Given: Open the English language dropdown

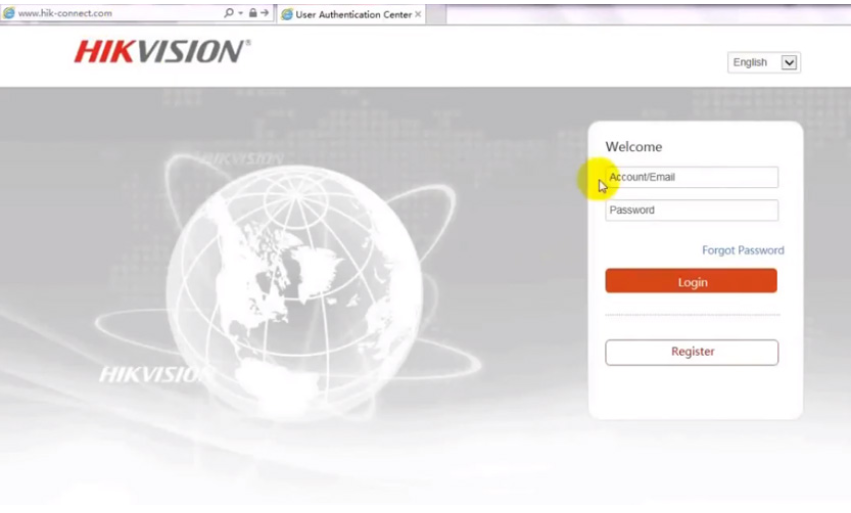Looking at the screenshot, I should 764,63.
